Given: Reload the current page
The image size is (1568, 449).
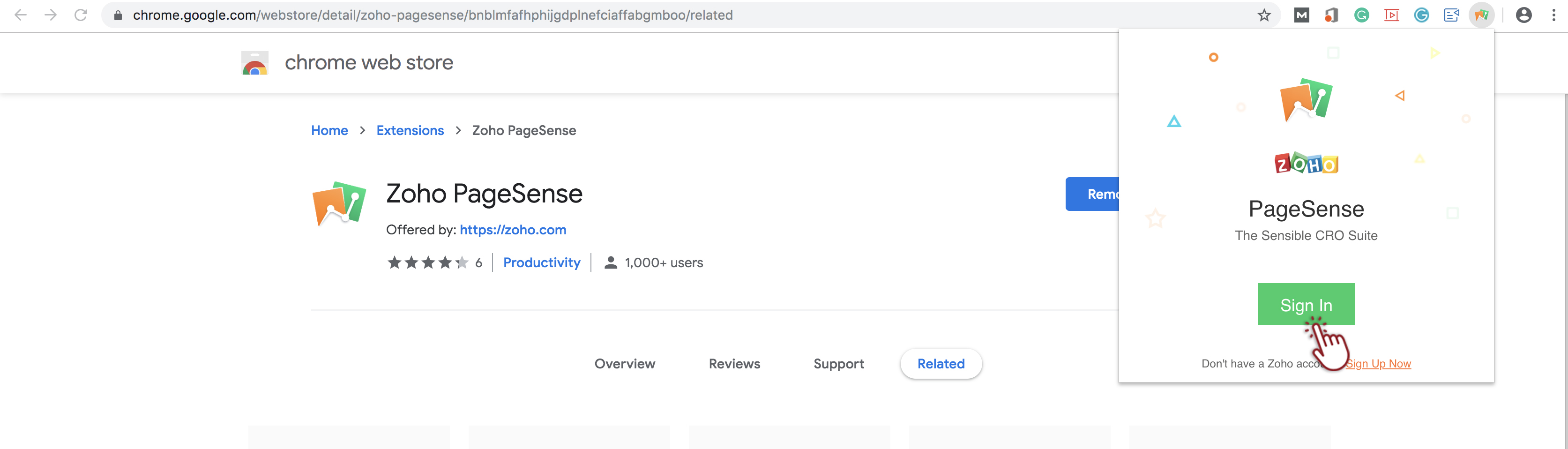Looking at the screenshot, I should [80, 15].
